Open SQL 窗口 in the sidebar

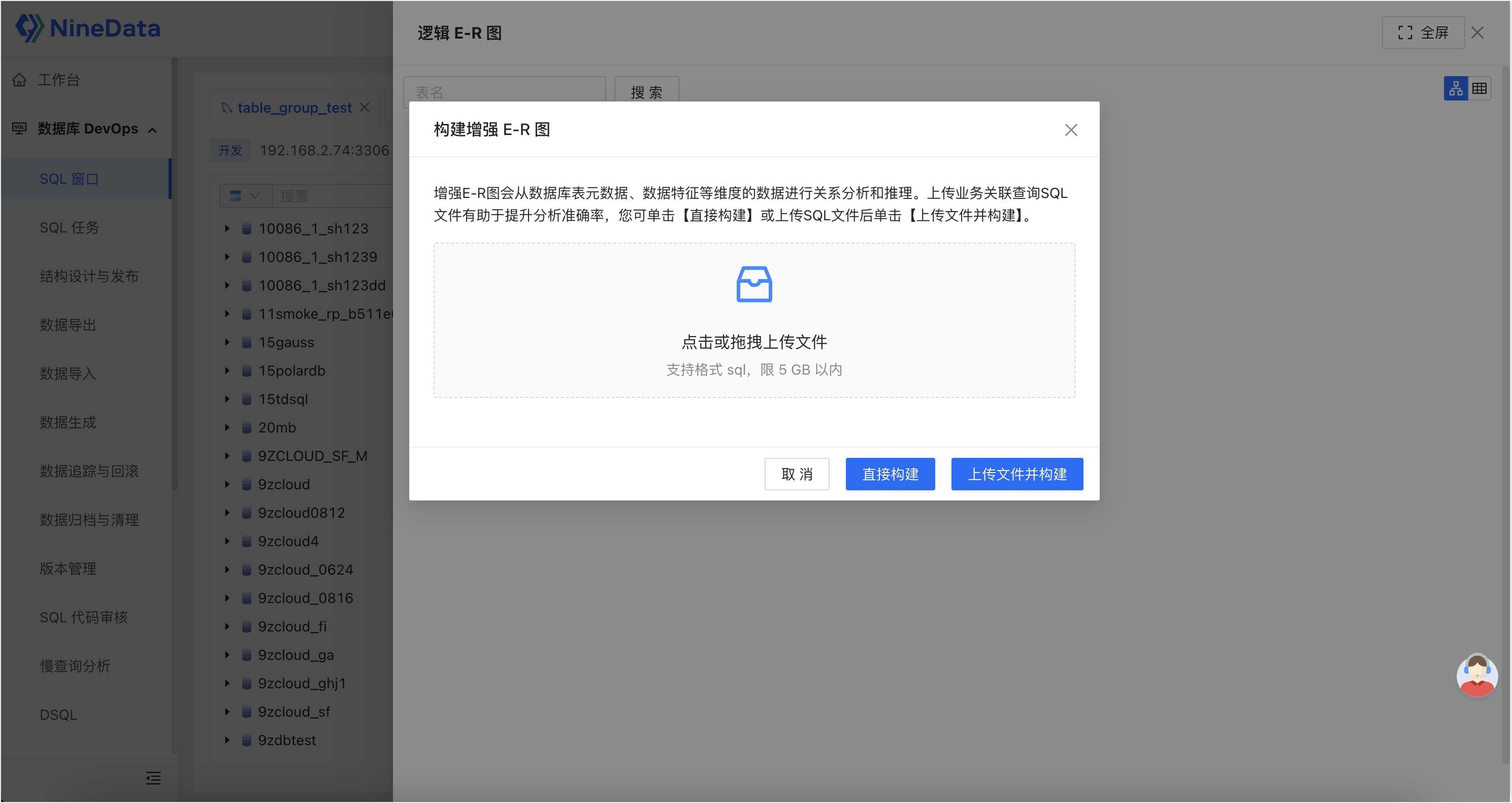click(86, 179)
